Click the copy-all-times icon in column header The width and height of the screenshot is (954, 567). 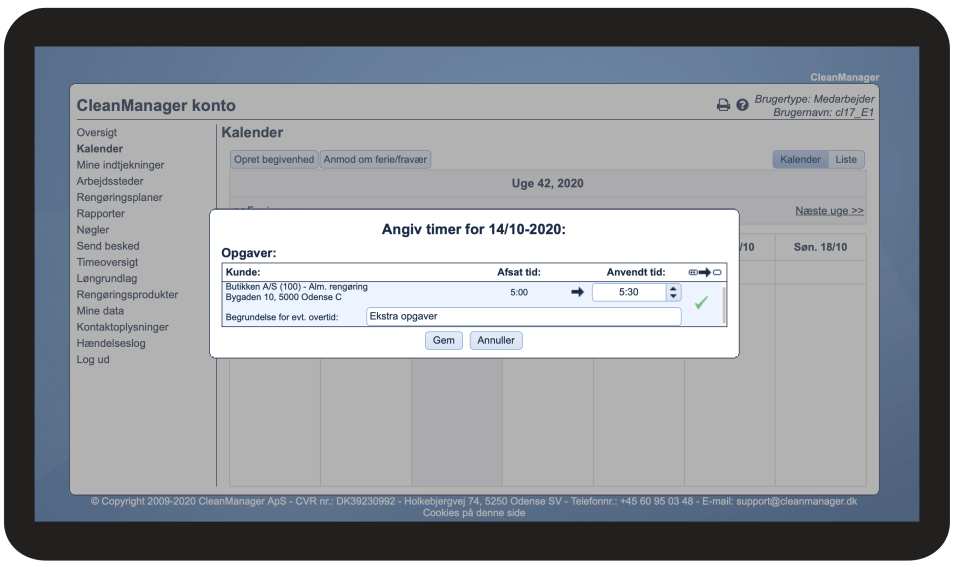[x=705, y=272]
